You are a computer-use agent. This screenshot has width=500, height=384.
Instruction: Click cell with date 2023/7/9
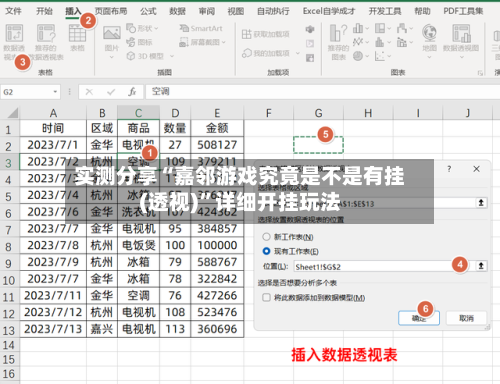[53, 262]
